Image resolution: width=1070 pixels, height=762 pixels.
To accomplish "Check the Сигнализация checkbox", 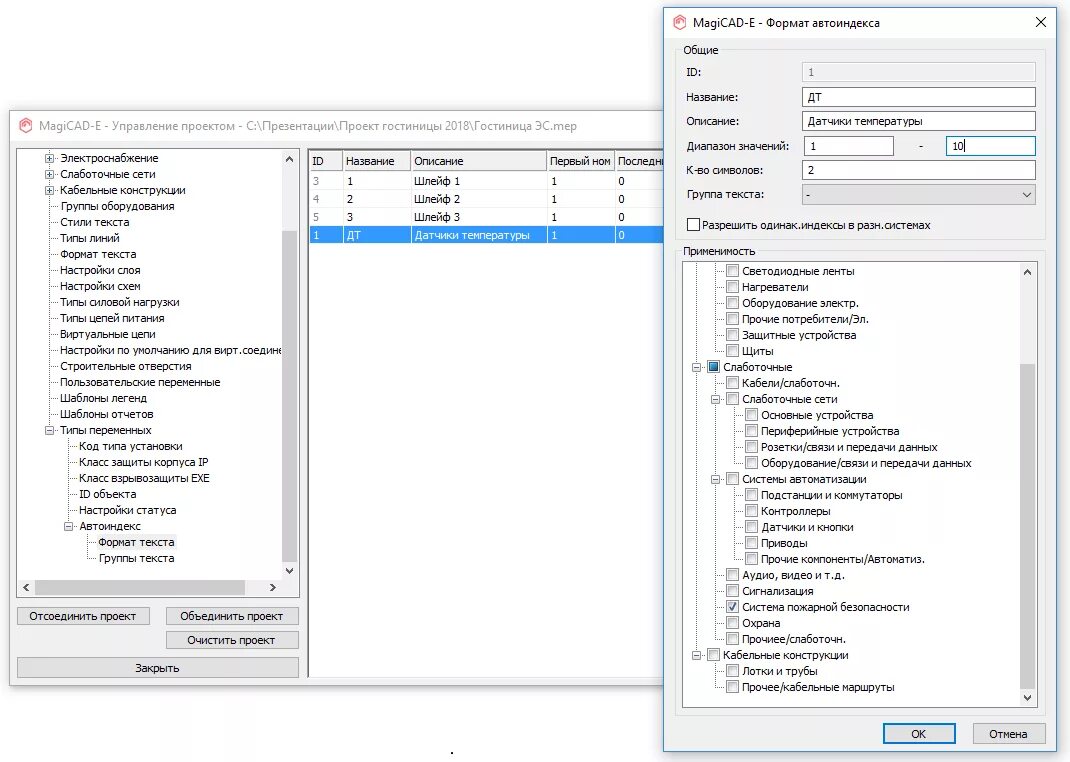I will tap(732, 591).
